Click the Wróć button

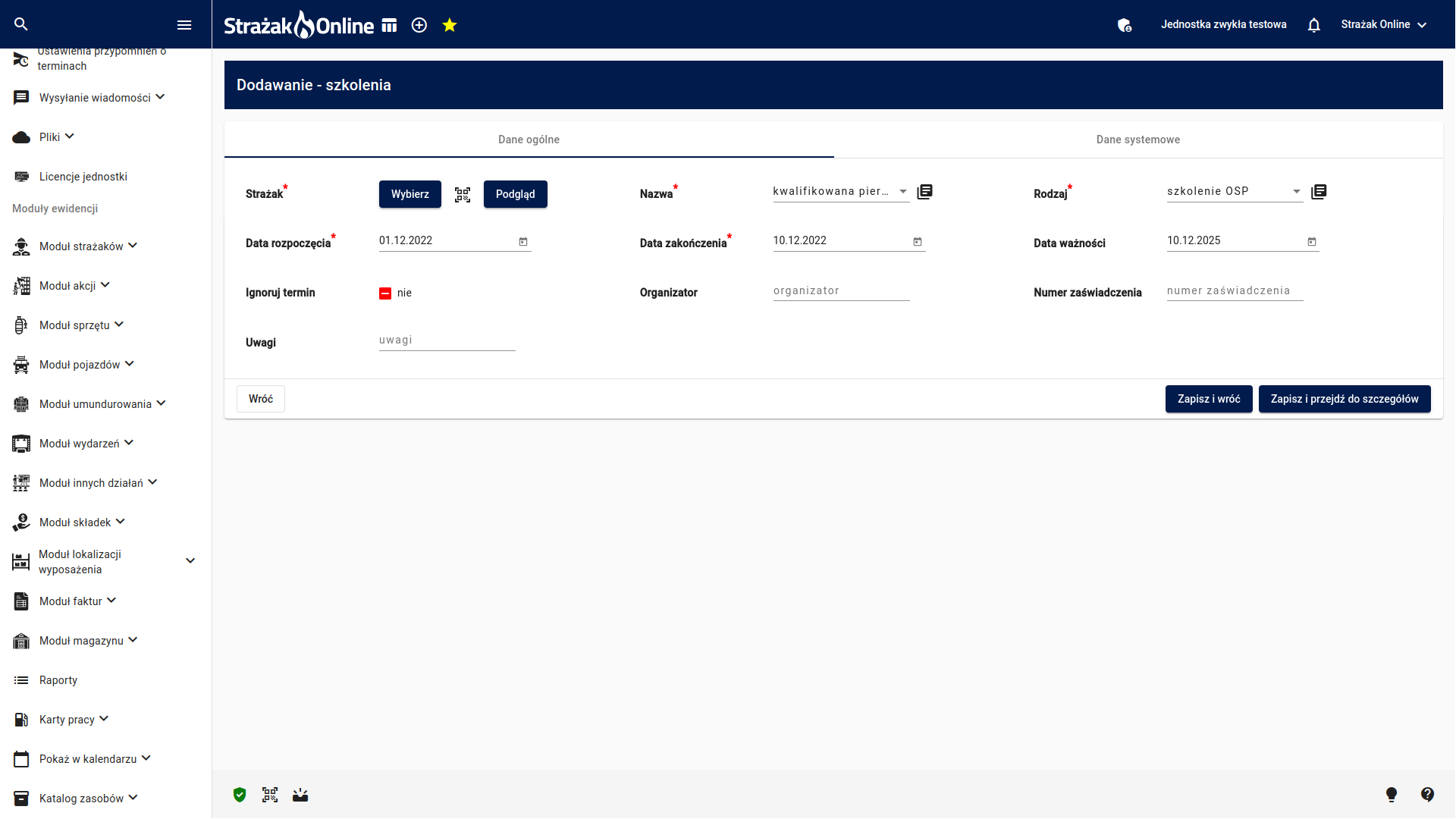pos(261,399)
